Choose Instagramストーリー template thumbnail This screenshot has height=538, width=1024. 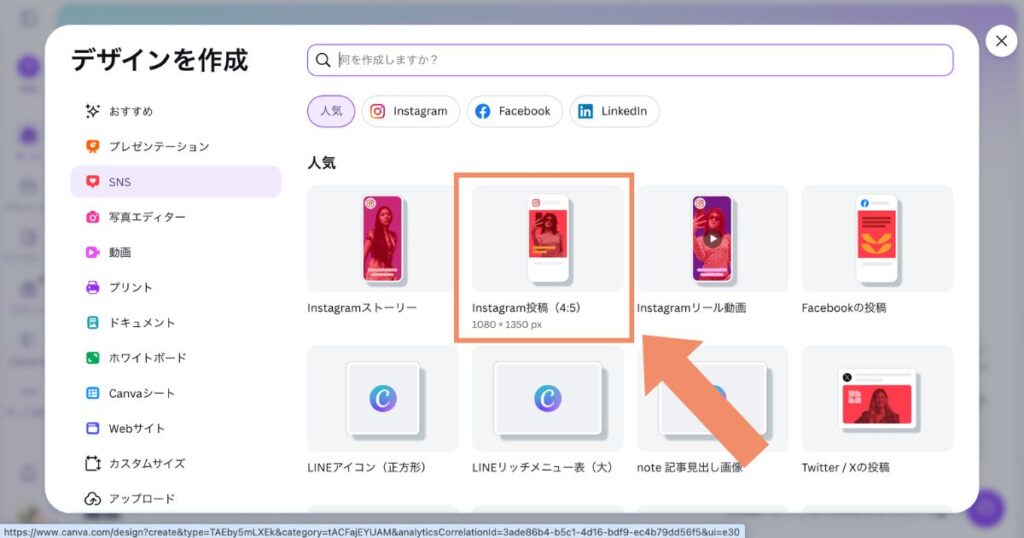[383, 238]
